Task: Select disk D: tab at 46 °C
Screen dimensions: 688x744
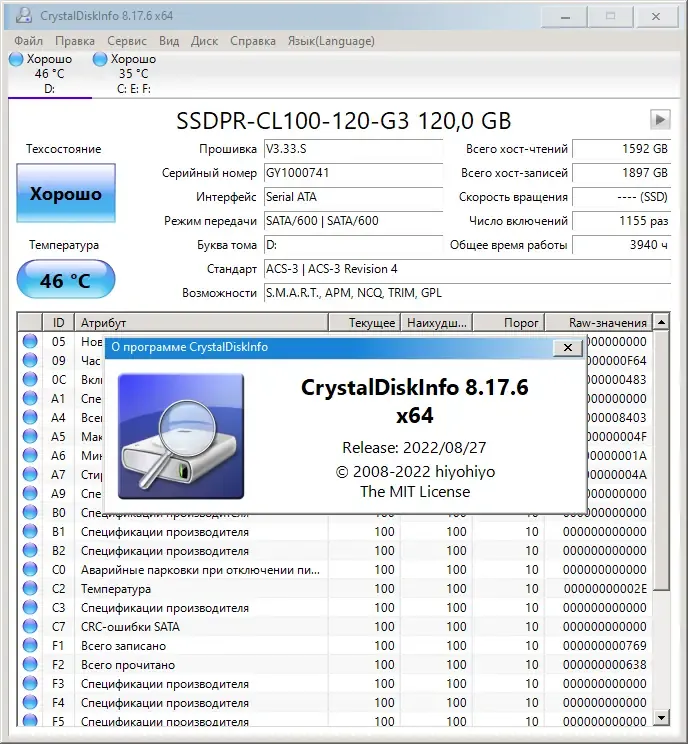Action: click(x=49, y=74)
